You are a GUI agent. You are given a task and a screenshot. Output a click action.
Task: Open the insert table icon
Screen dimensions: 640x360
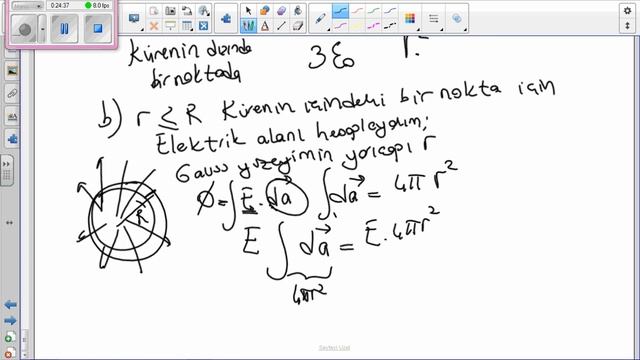[x=187, y=26]
